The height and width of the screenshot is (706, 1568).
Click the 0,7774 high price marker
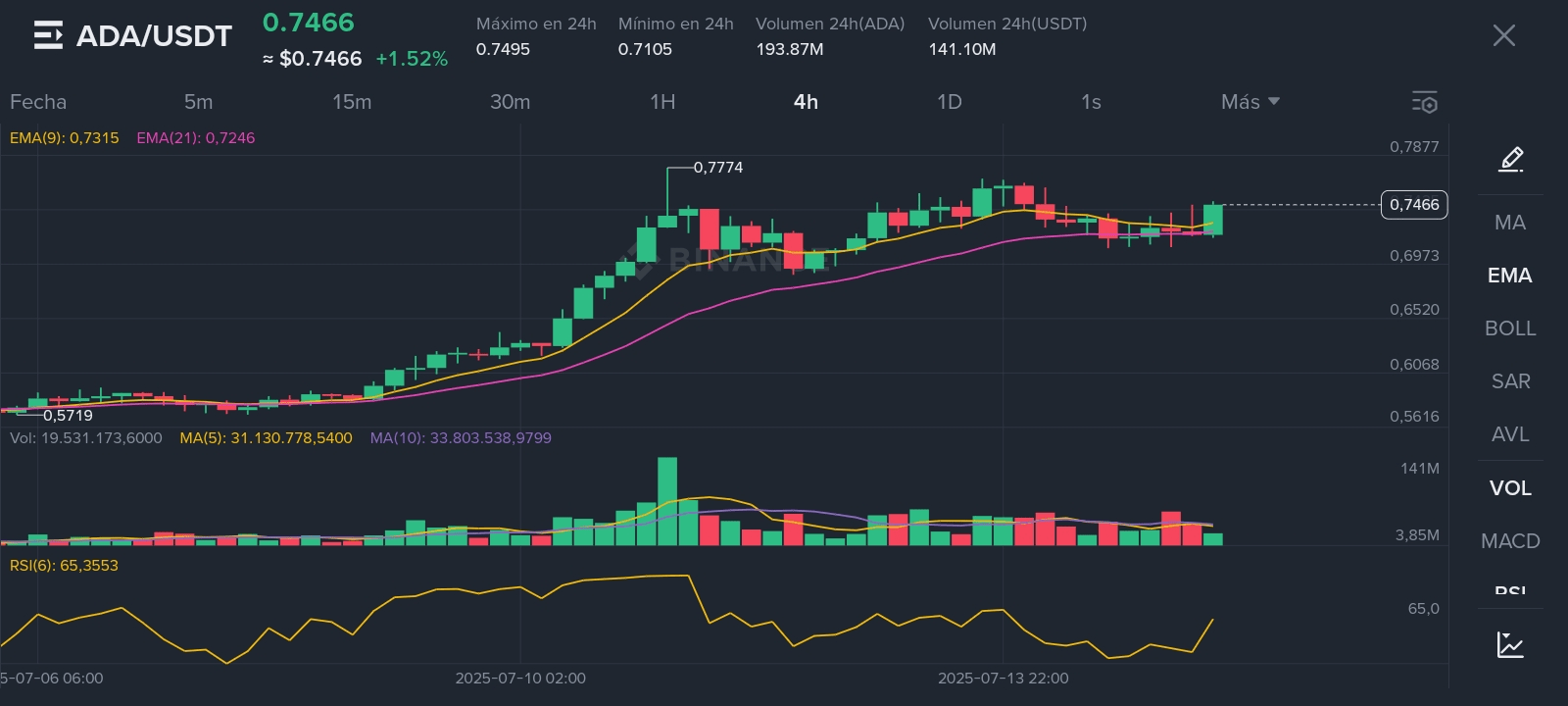click(718, 168)
